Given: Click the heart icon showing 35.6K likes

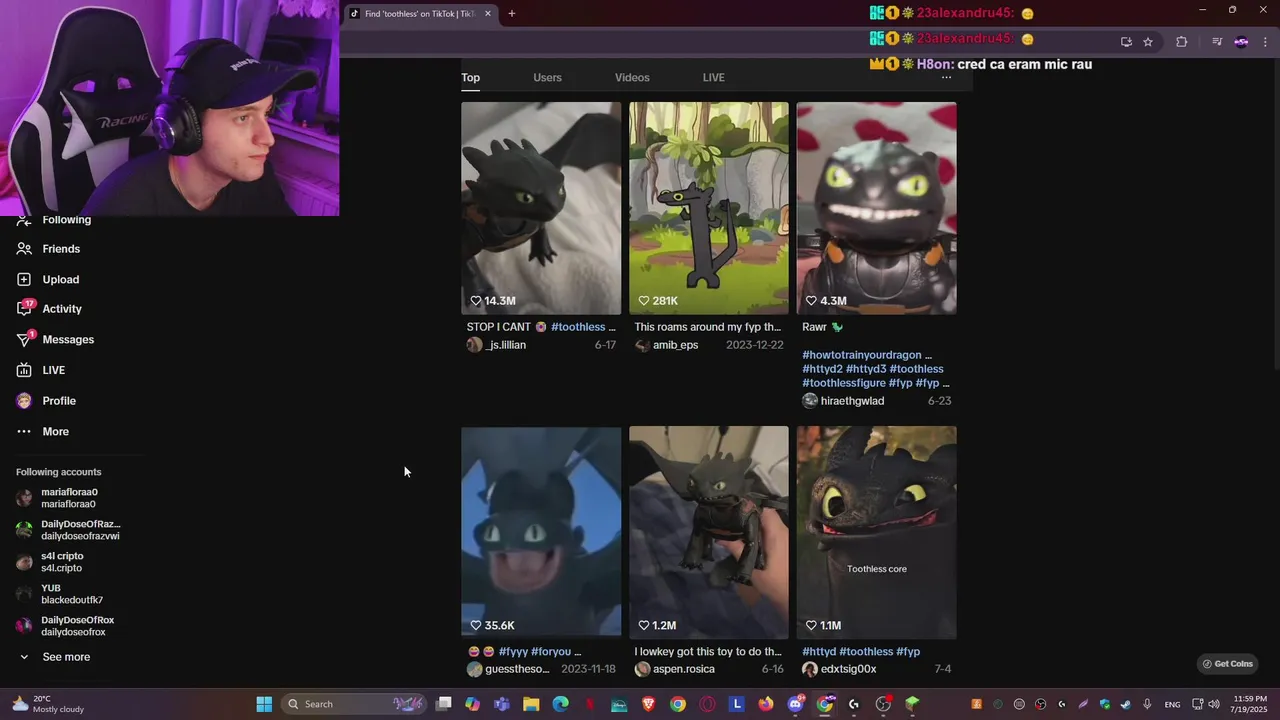Looking at the screenshot, I should (x=476, y=626).
